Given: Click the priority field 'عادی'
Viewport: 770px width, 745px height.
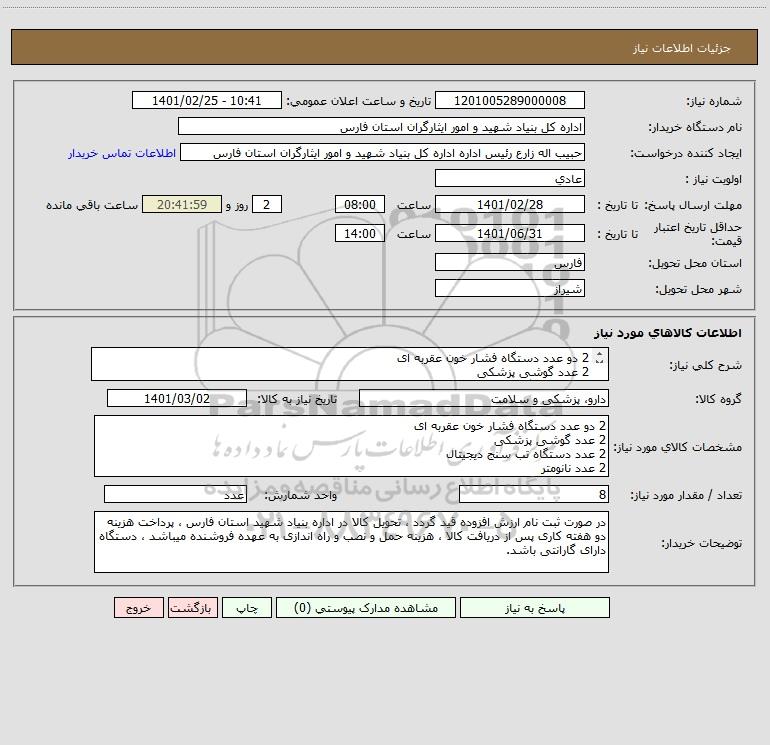Looking at the screenshot, I should (510, 178).
